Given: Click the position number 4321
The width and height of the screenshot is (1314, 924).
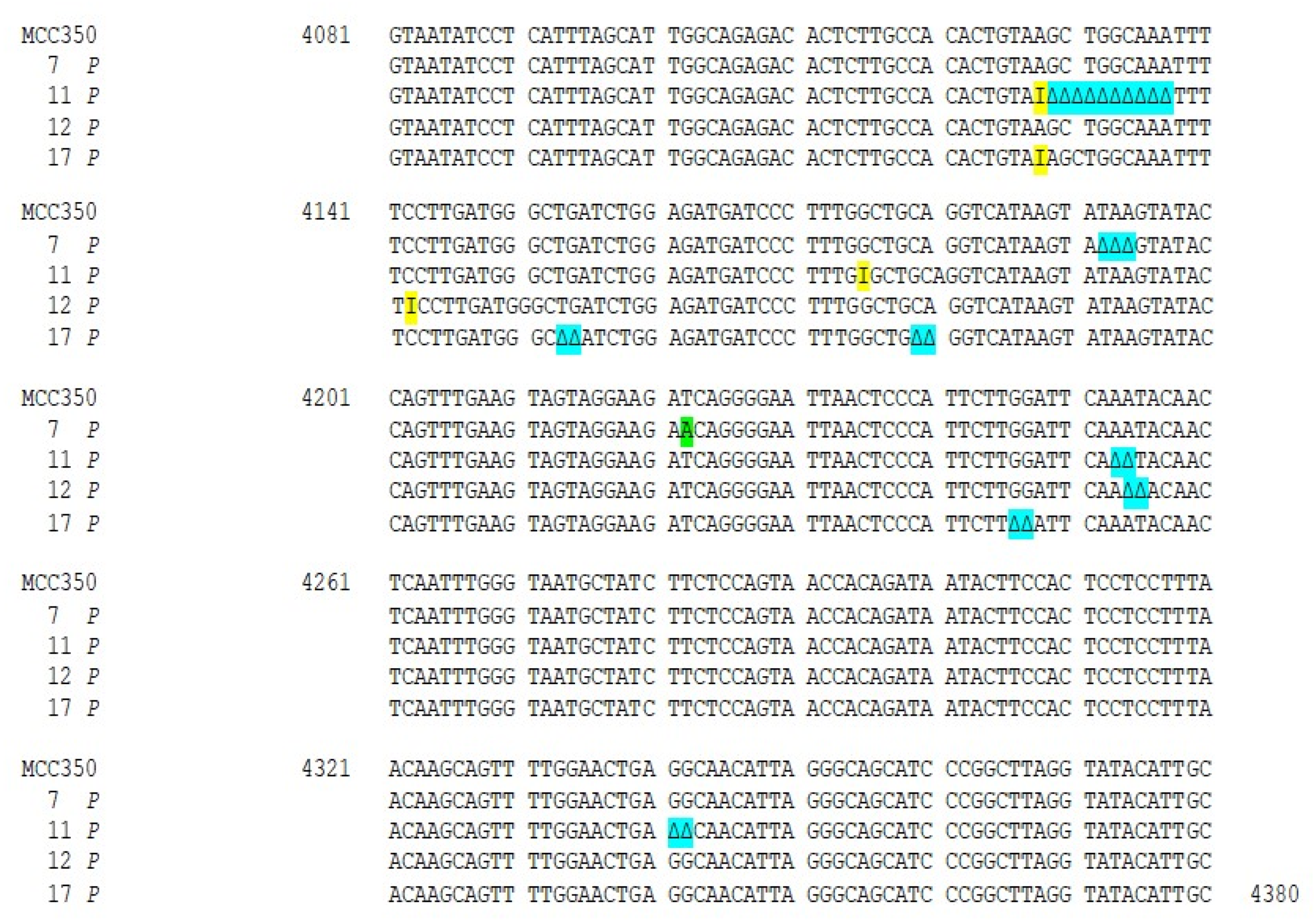Looking at the screenshot, I should pos(326,768).
